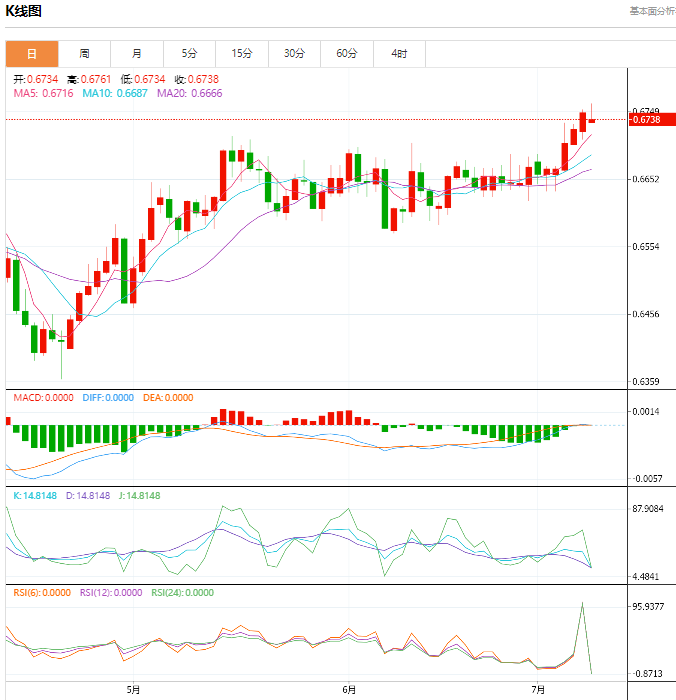Image resolution: width=676 pixels, height=700 pixels.
Task: Open the 5分 five-minute chart tab
Action: pyautogui.click(x=189, y=54)
